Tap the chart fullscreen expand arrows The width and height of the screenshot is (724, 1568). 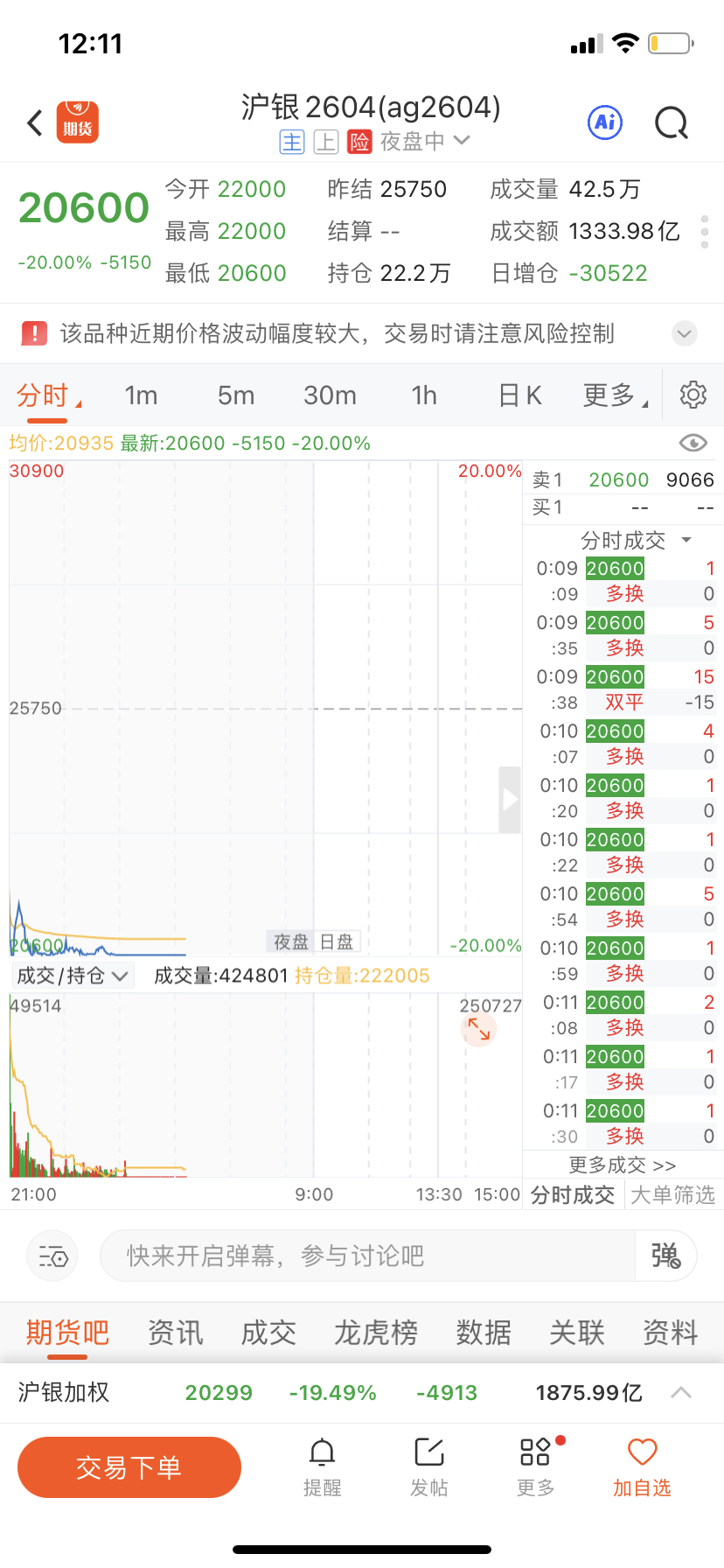[478, 1029]
